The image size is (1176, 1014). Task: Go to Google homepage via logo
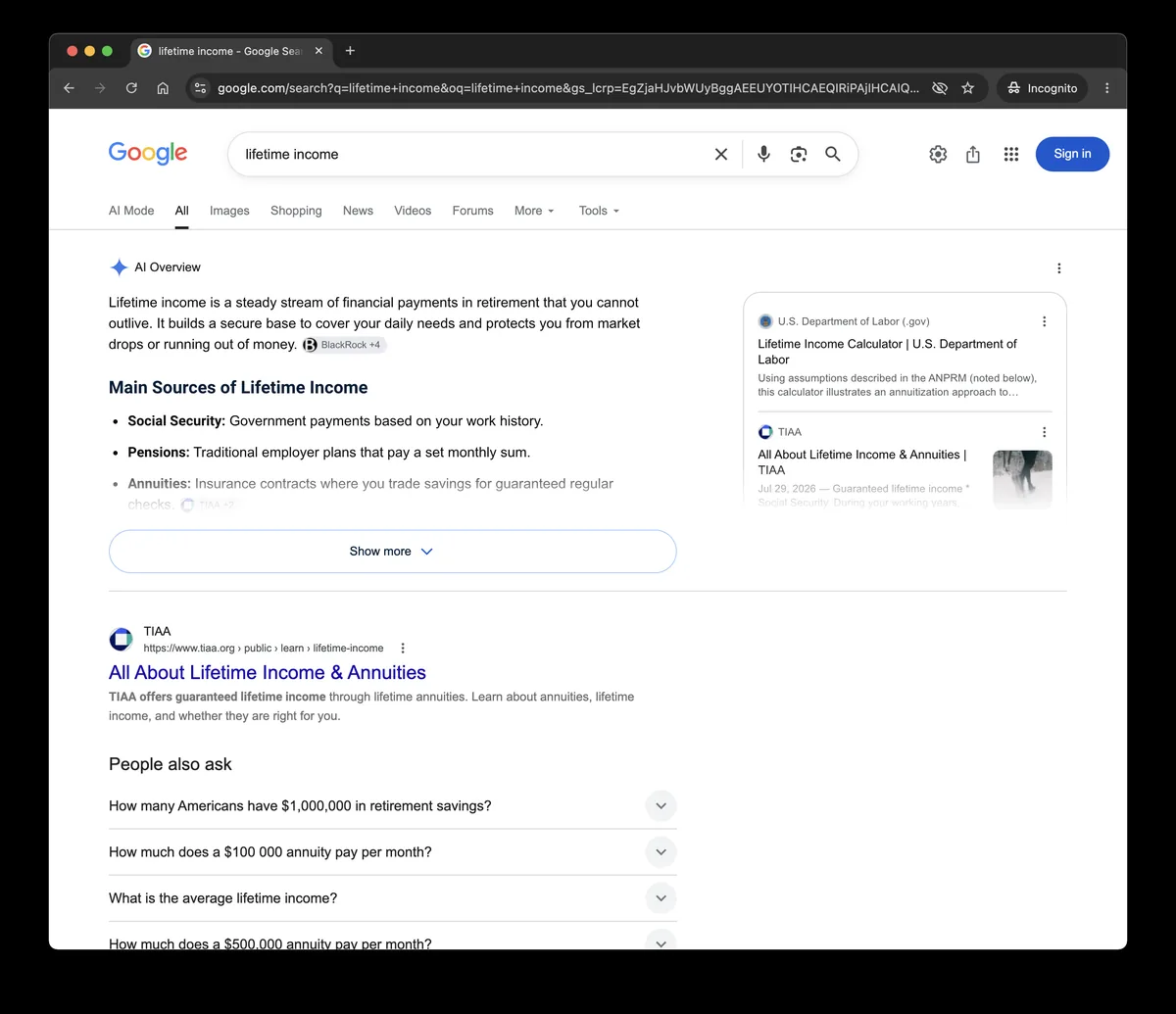148,154
